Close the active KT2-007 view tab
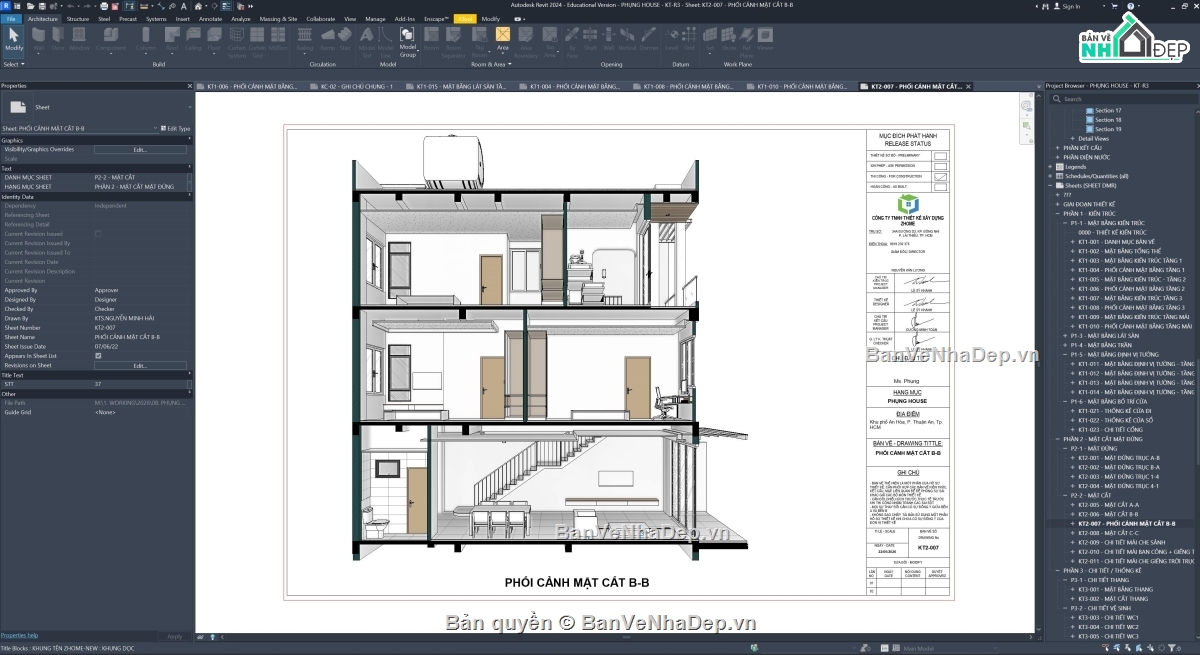1200x655 pixels. (968, 87)
